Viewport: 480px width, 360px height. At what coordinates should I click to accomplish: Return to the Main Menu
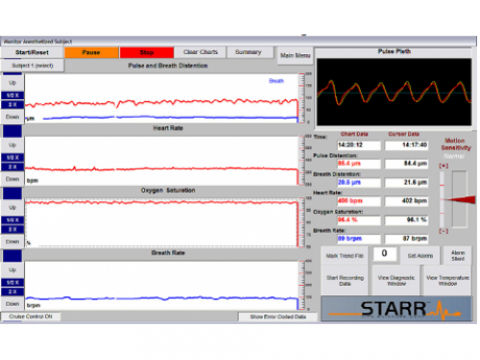click(295, 55)
